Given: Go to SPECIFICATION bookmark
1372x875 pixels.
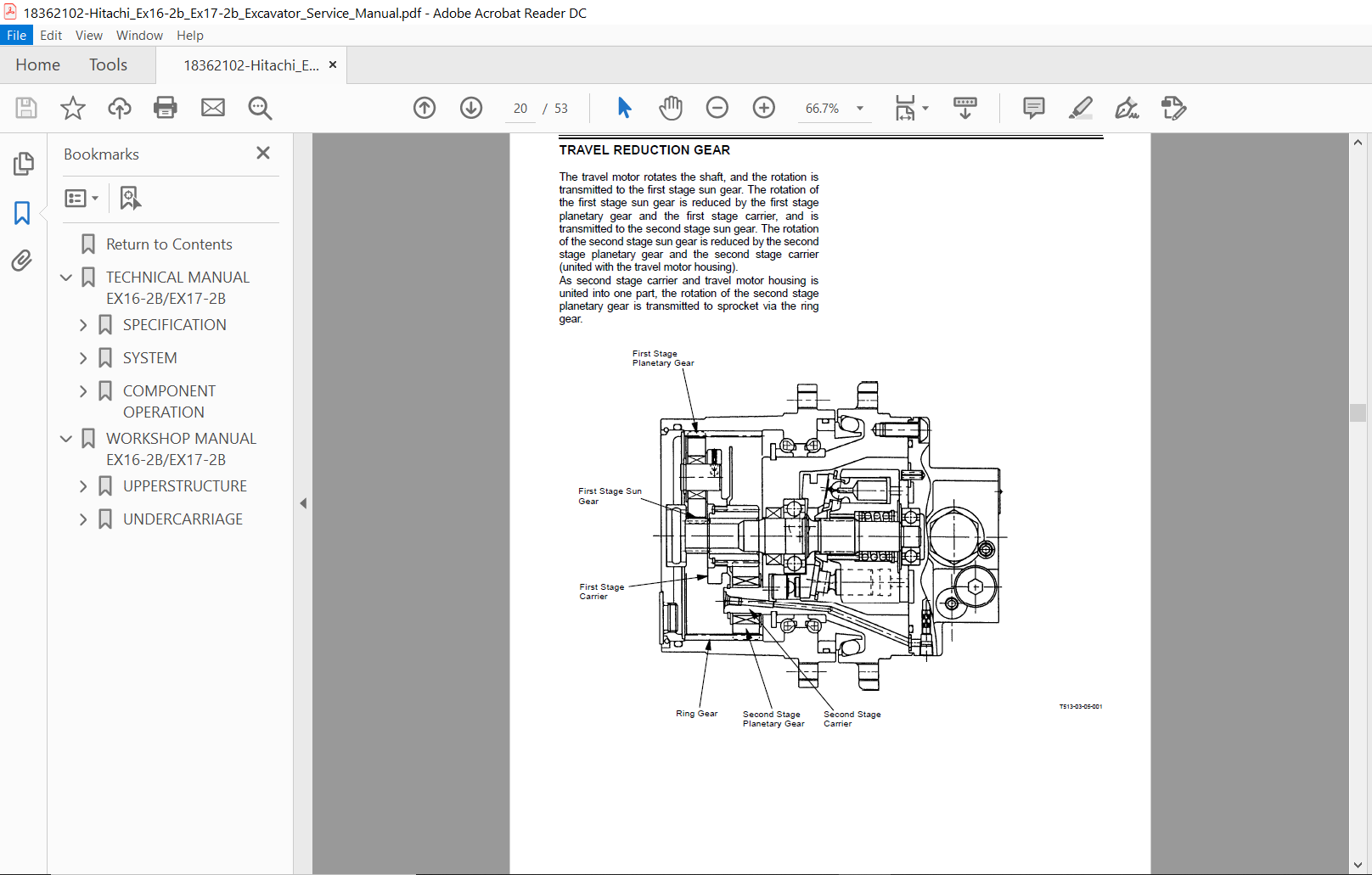Looking at the screenshot, I should click(x=175, y=325).
